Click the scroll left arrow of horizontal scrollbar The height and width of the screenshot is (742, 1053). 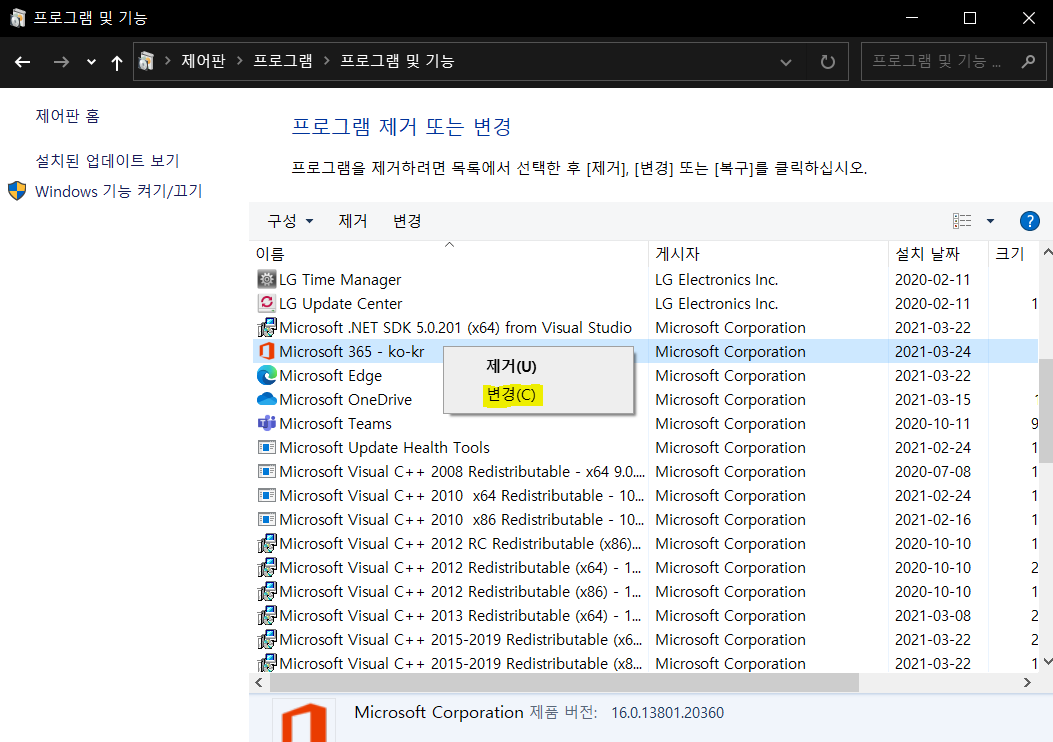point(259,682)
